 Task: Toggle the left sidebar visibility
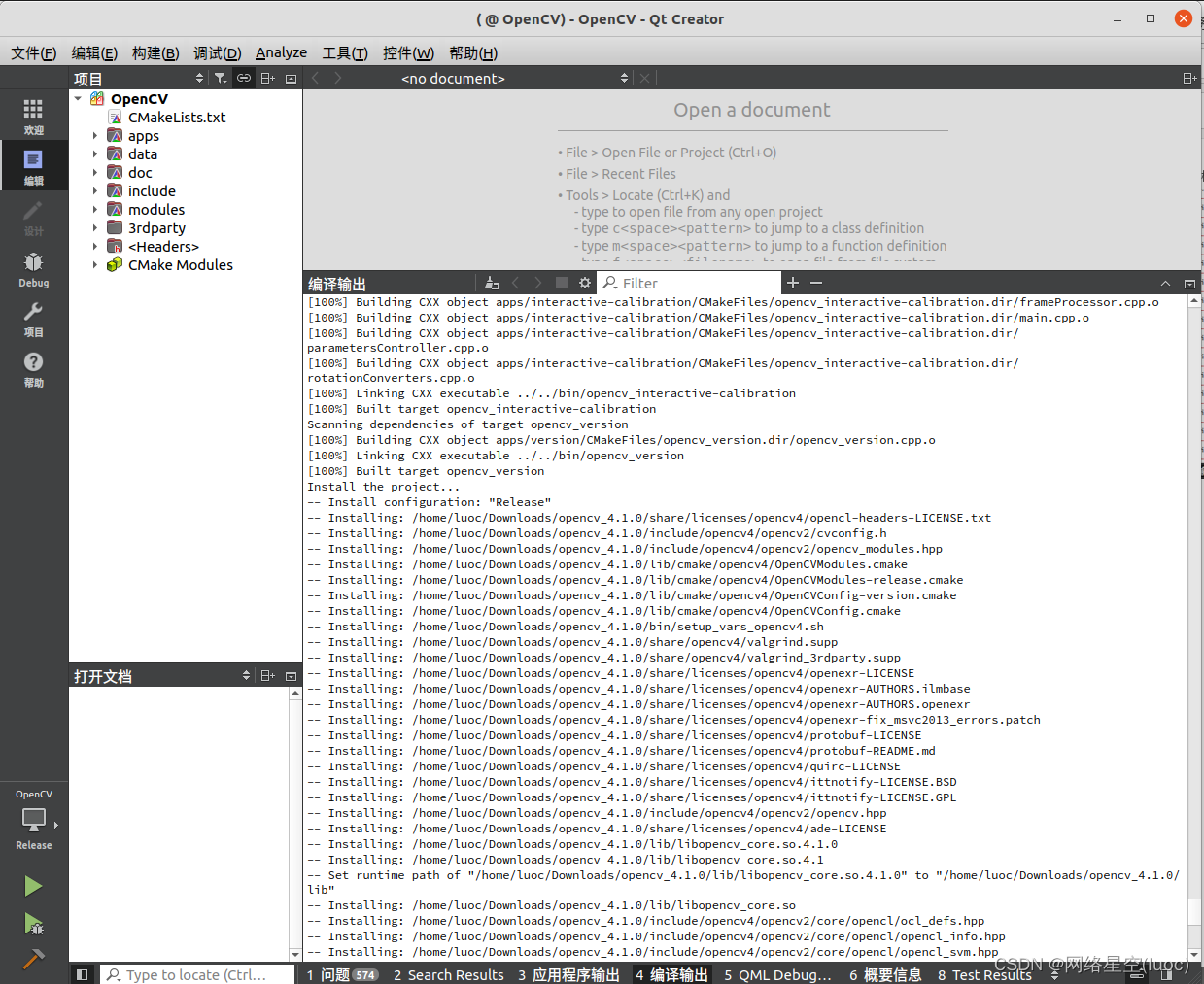(83, 973)
